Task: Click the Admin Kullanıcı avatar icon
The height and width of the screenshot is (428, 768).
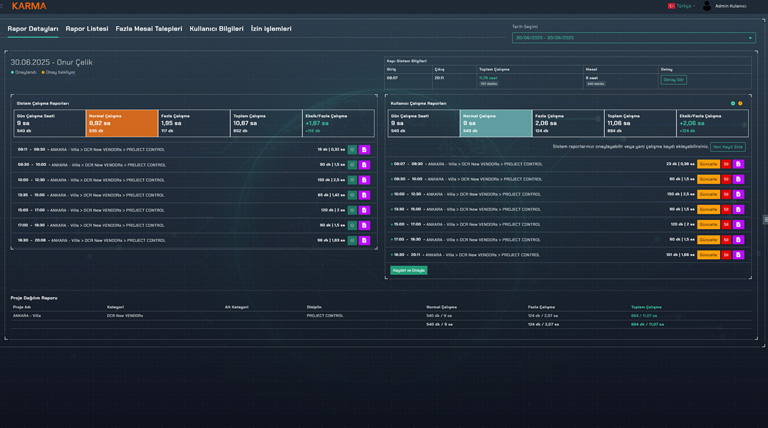Action: click(707, 6)
